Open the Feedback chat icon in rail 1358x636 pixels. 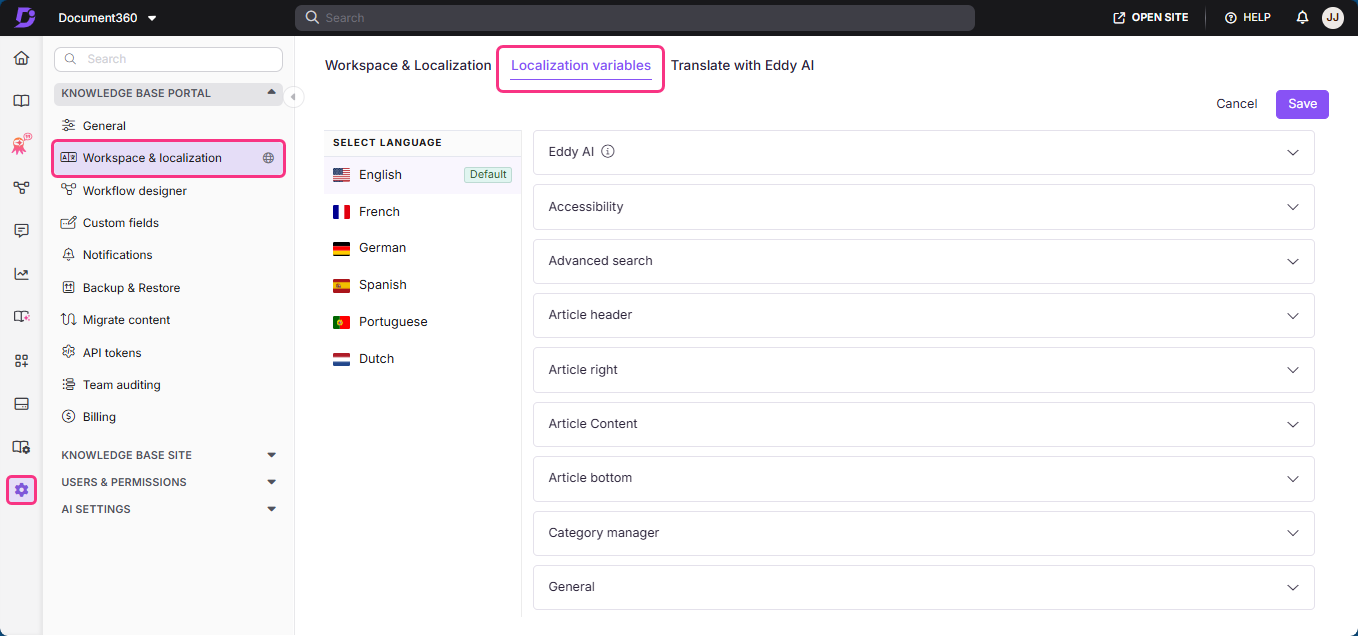[21, 231]
